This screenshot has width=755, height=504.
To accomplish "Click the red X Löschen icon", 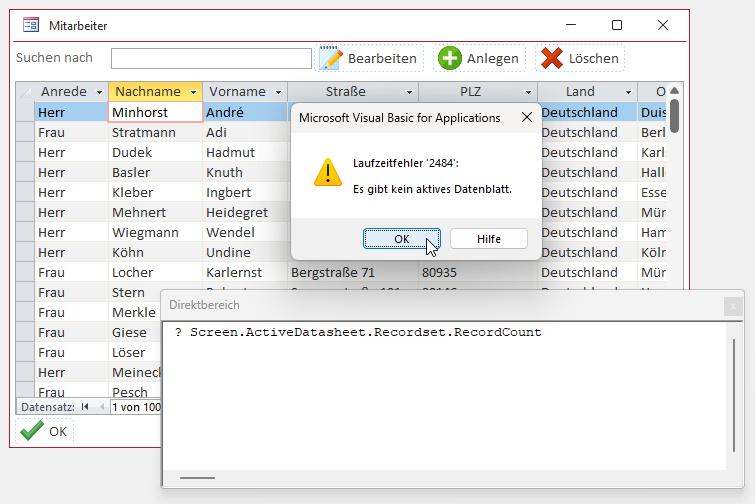I will point(552,58).
